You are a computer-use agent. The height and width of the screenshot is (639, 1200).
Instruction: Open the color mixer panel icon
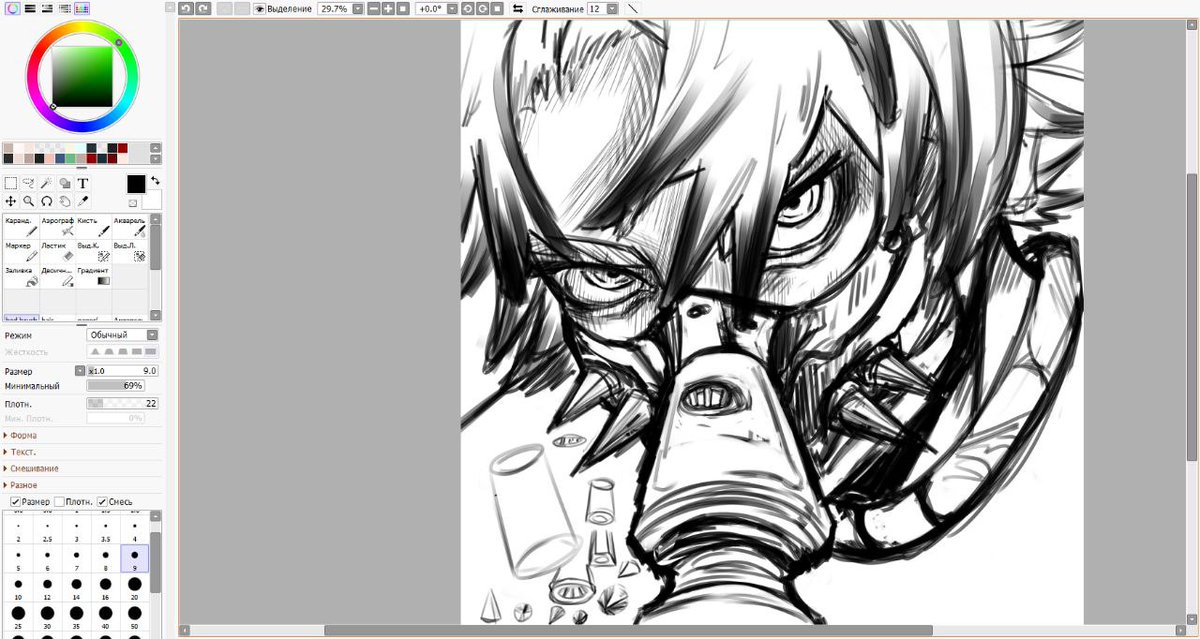[65, 8]
